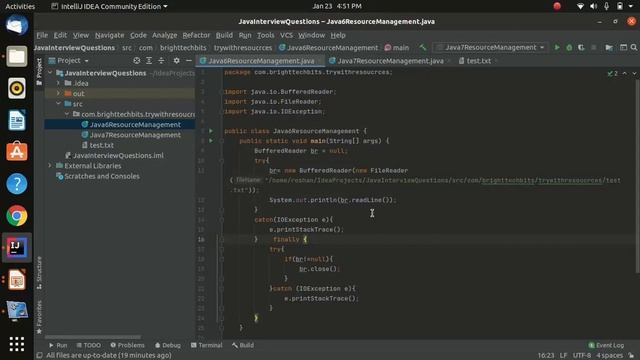Collapse JavaInterviewQuestions project root
Viewport: 640px width, 360px height.
50,73
